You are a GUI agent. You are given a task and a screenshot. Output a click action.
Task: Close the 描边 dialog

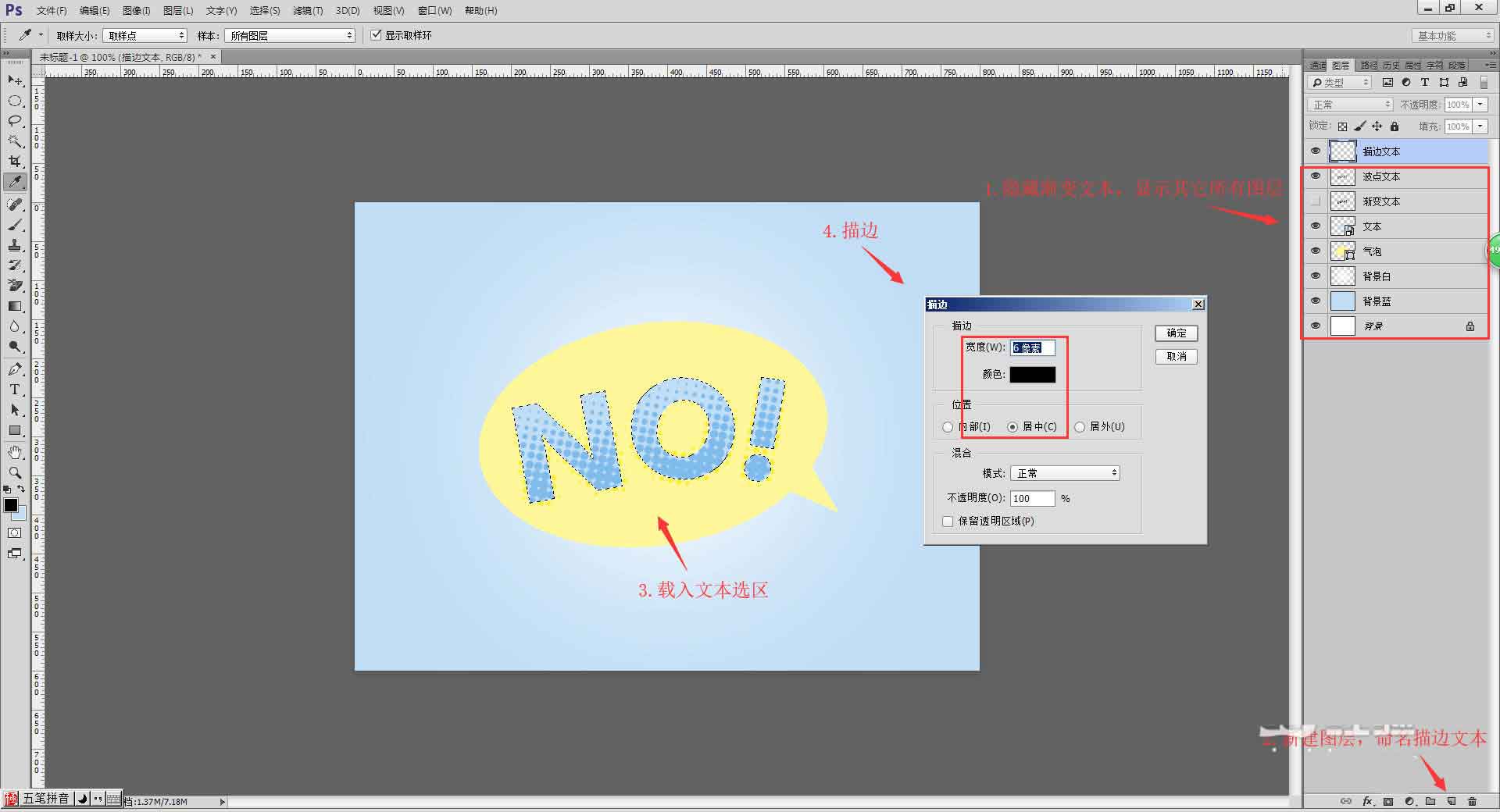[1198, 304]
